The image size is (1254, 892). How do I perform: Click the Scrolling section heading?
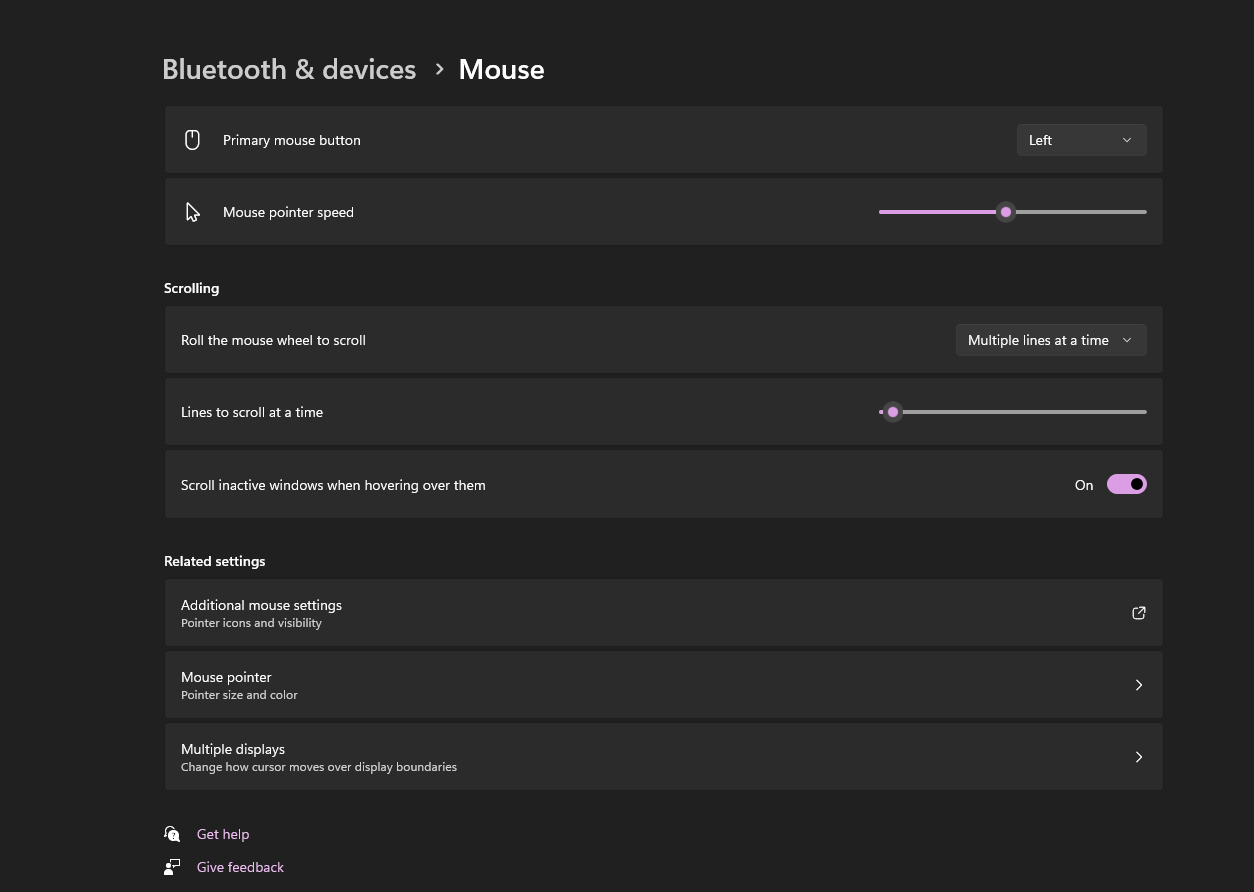[x=191, y=288]
